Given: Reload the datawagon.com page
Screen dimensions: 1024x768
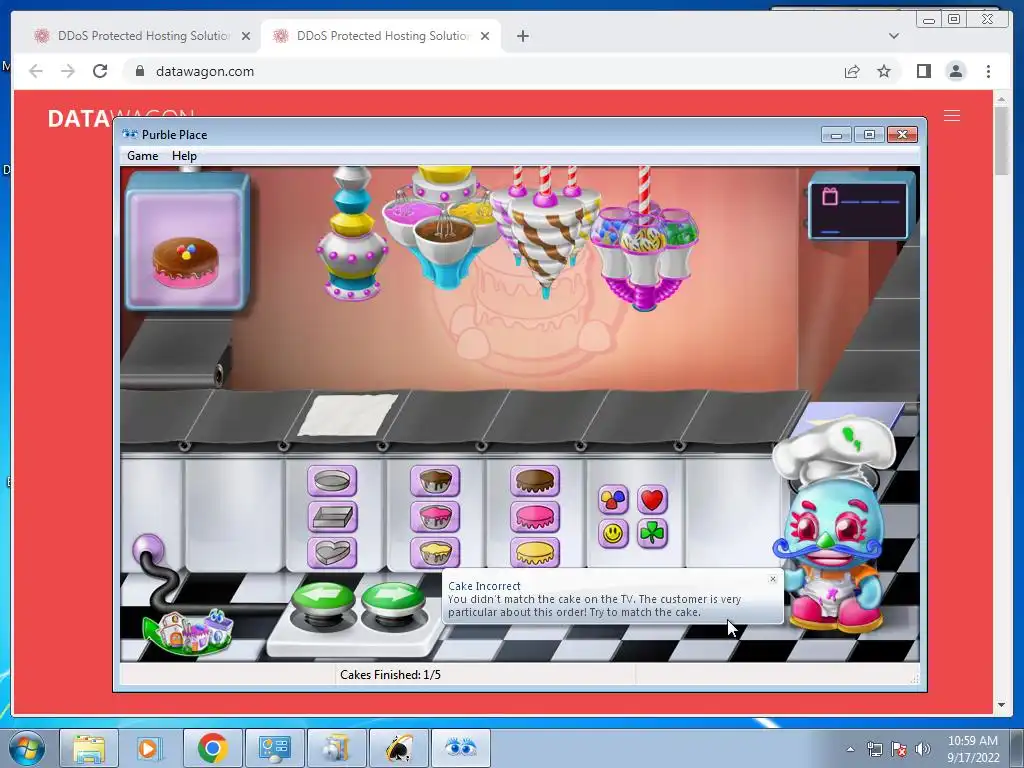Looking at the screenshot, I should point(100,71).
